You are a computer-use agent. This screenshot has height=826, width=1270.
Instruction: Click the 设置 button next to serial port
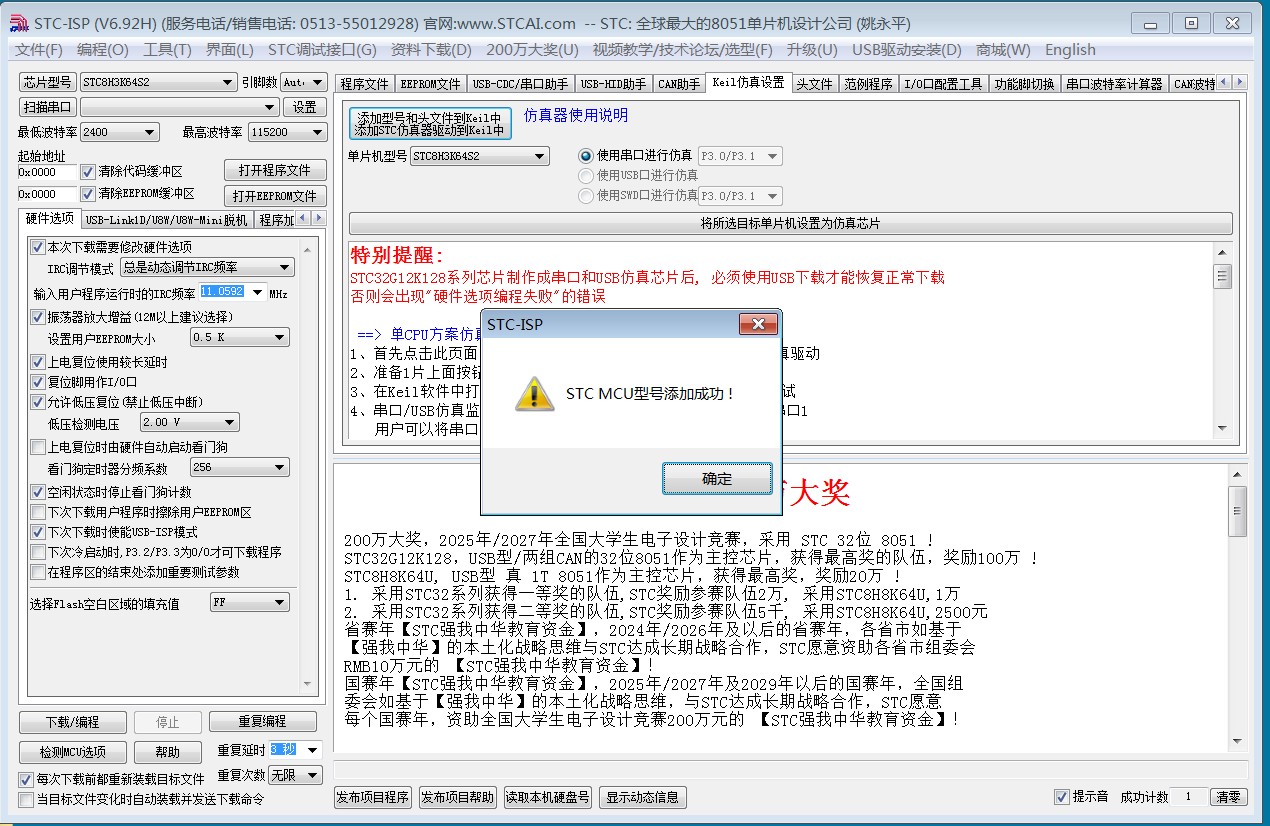tap(305, 107)
